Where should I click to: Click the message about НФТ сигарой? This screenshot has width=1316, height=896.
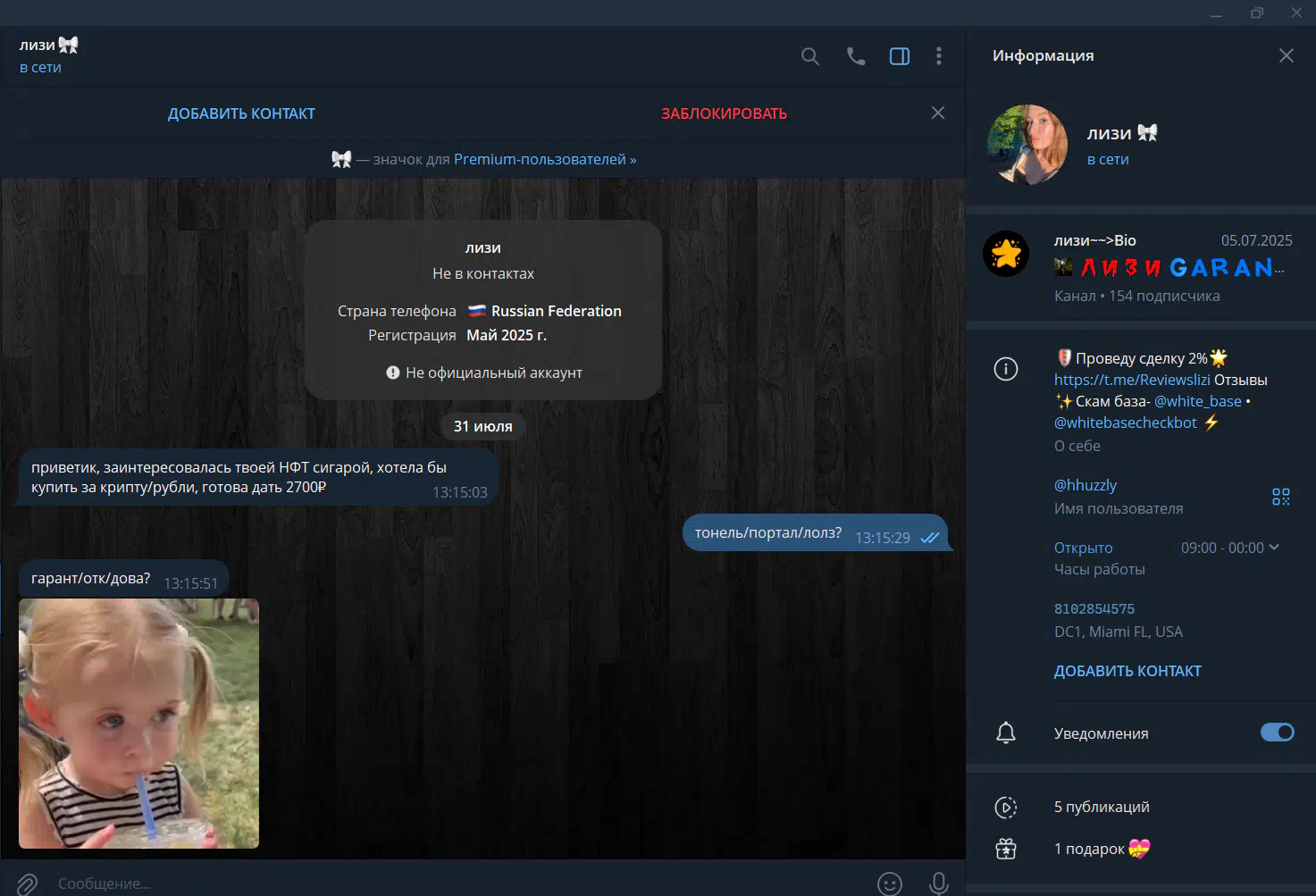[257, 477]
